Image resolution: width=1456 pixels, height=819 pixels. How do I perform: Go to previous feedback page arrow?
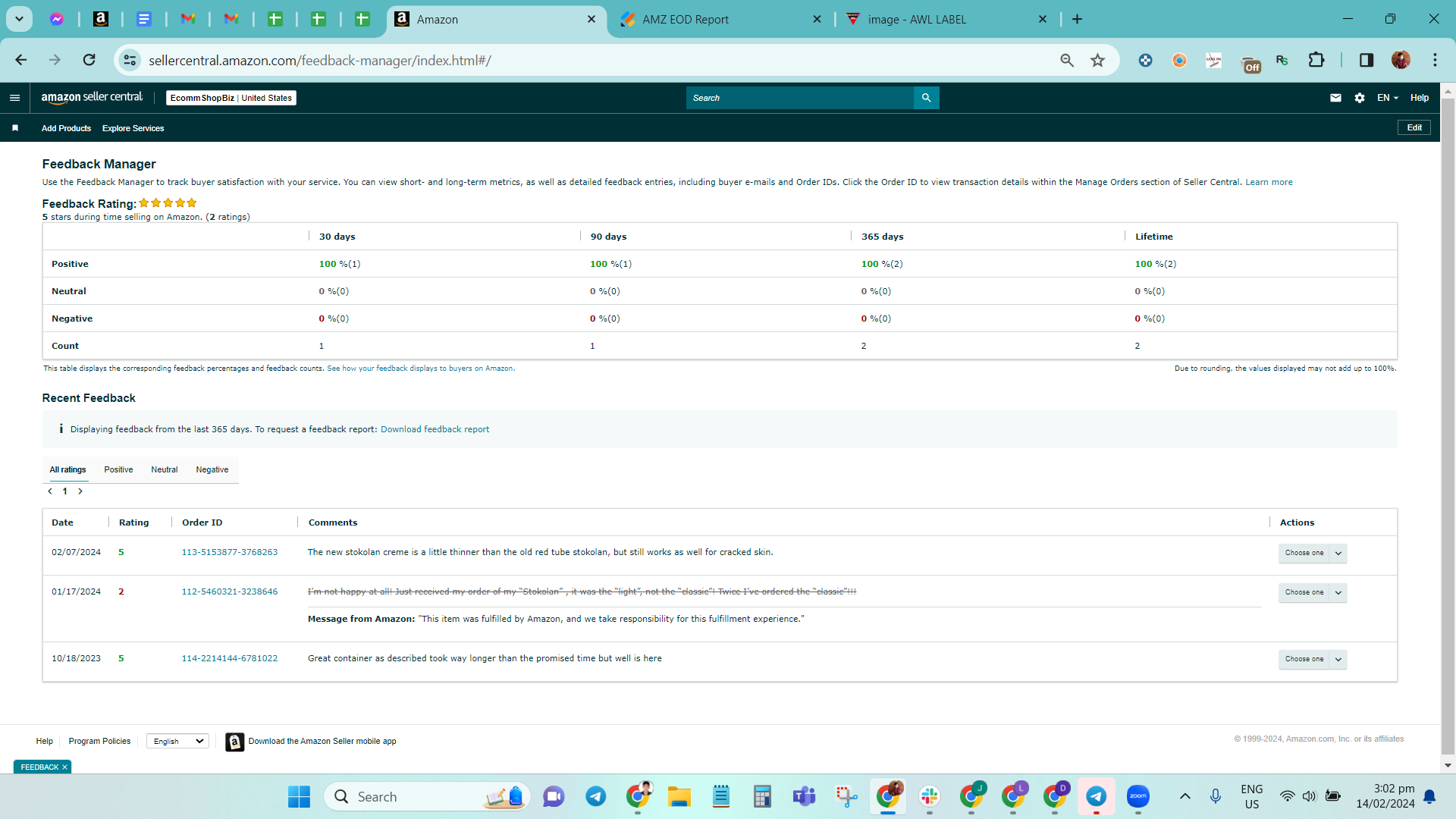tap(50, 491)
